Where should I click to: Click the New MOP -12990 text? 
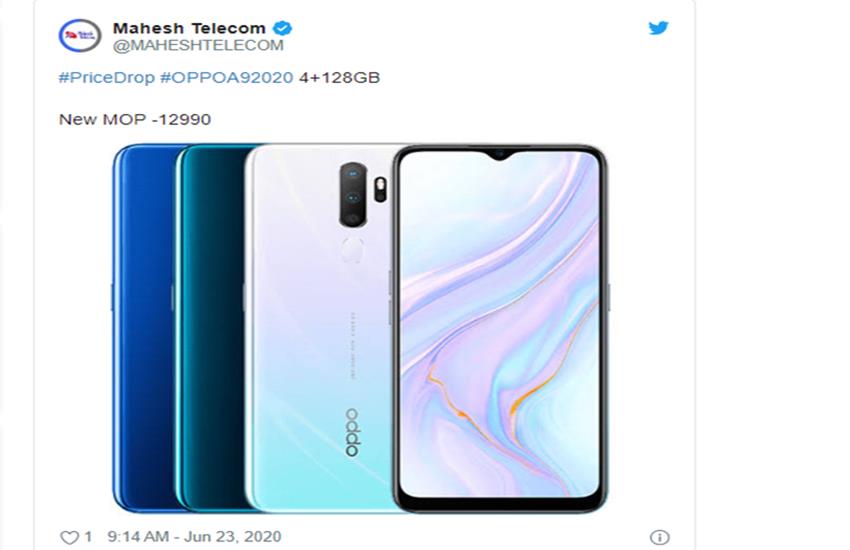pyautogui.click(x=134, y=119)
